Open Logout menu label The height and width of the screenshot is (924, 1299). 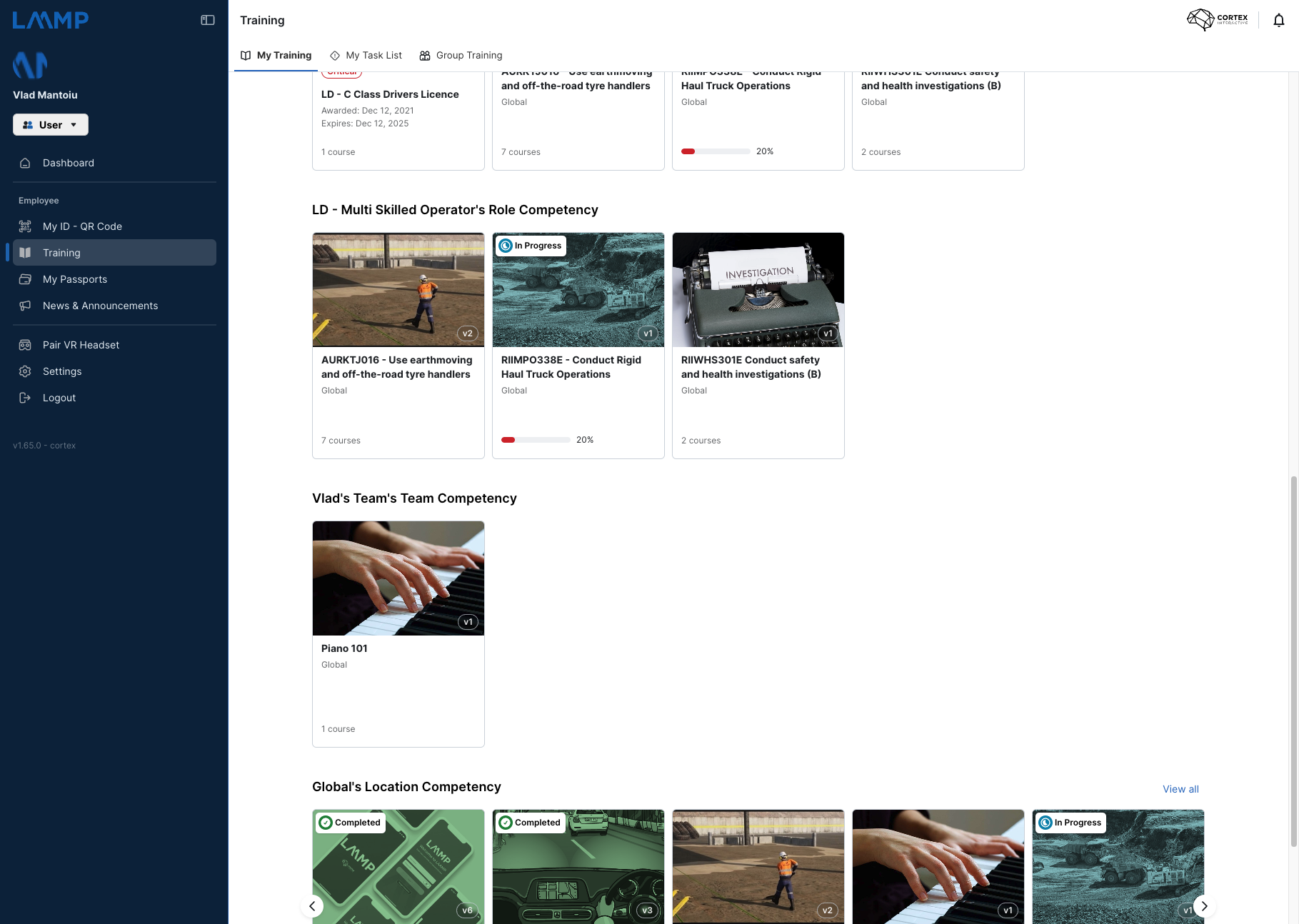(59, 398)
